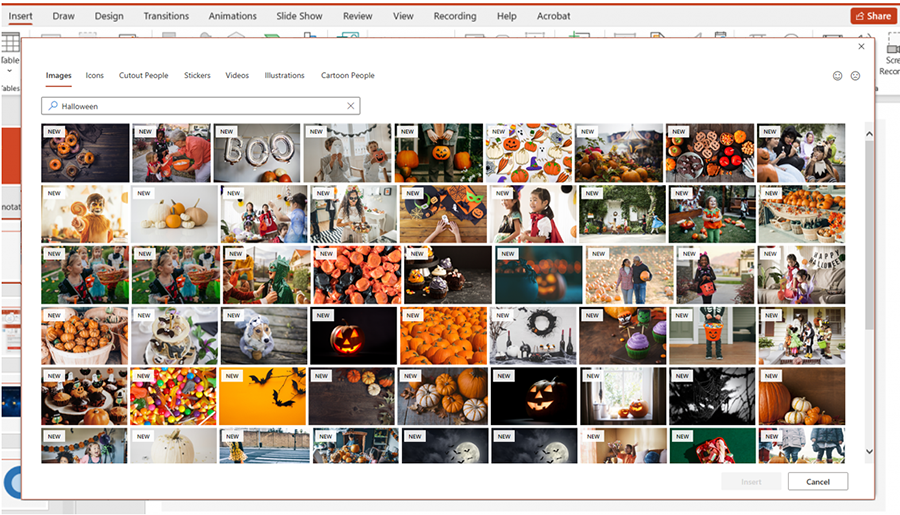Select the black wreath decoration image

[533, 336]
